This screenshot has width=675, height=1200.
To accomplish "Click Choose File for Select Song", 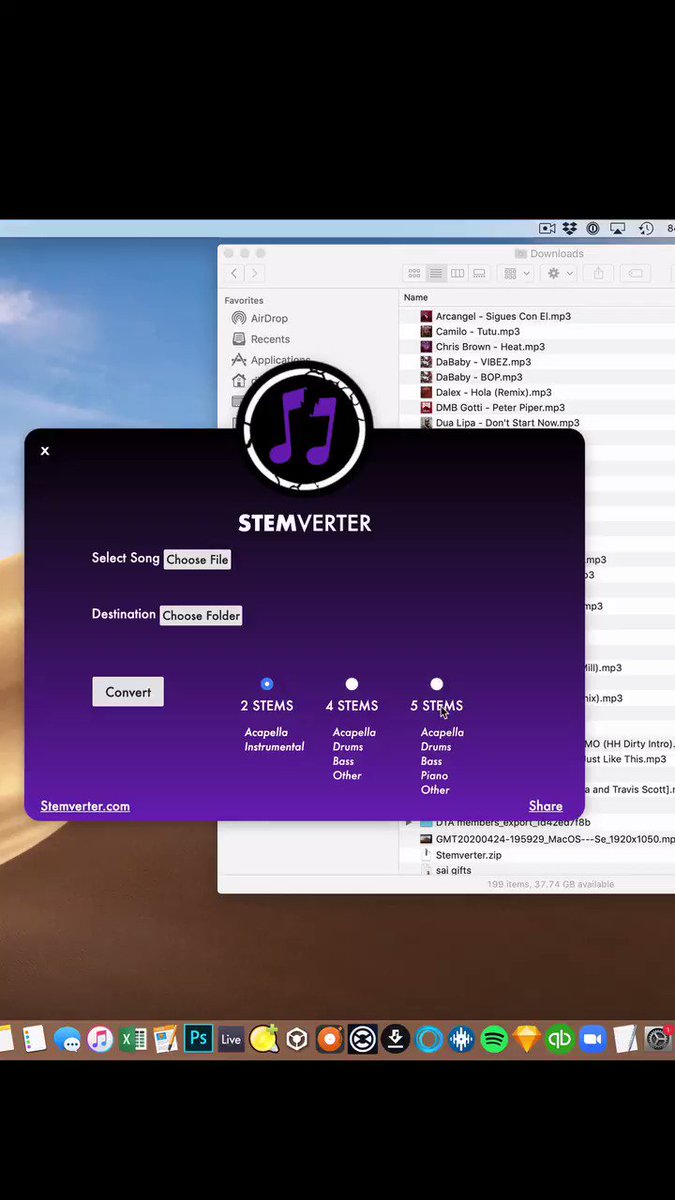I will click(197, 560).
